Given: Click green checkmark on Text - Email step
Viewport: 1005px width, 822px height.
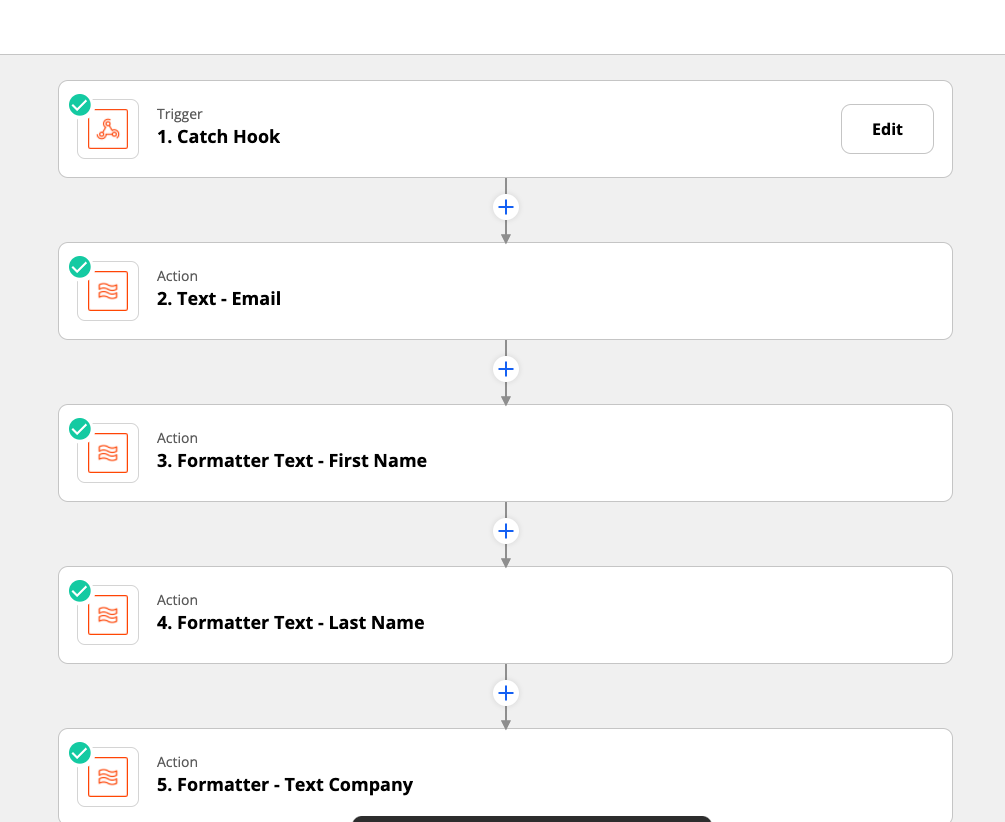Looking at the screenshot, I should tap(80, 267).
